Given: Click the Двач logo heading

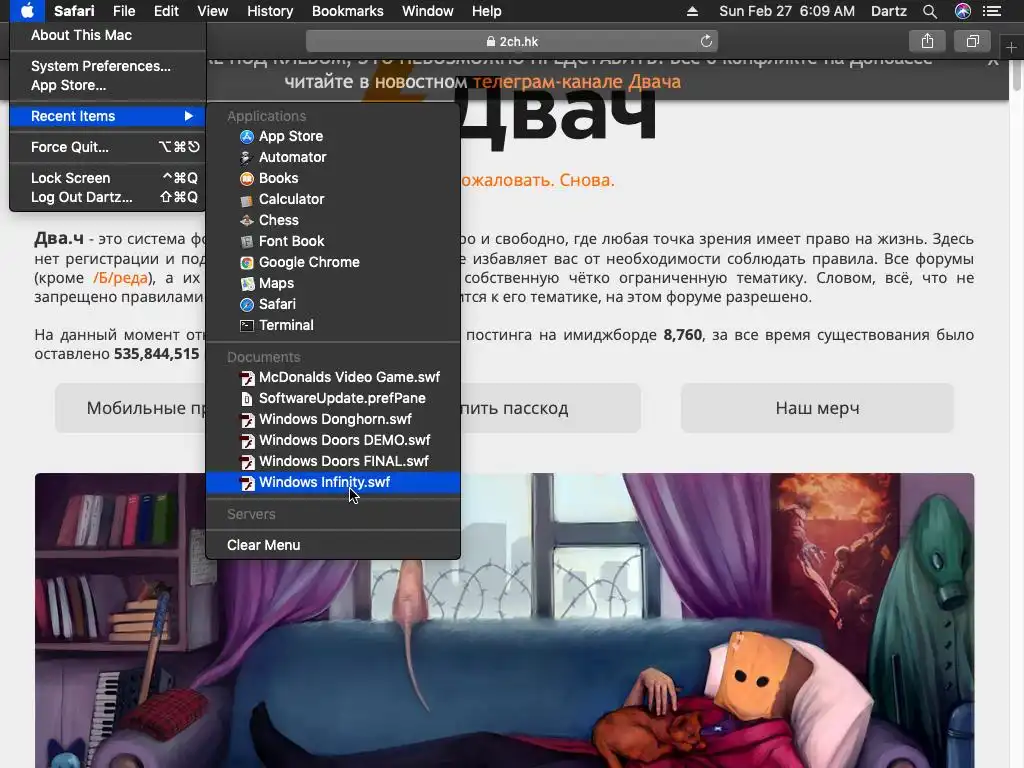Looking at the screenshot, I should pyautogui.click(x=558, y=116).
